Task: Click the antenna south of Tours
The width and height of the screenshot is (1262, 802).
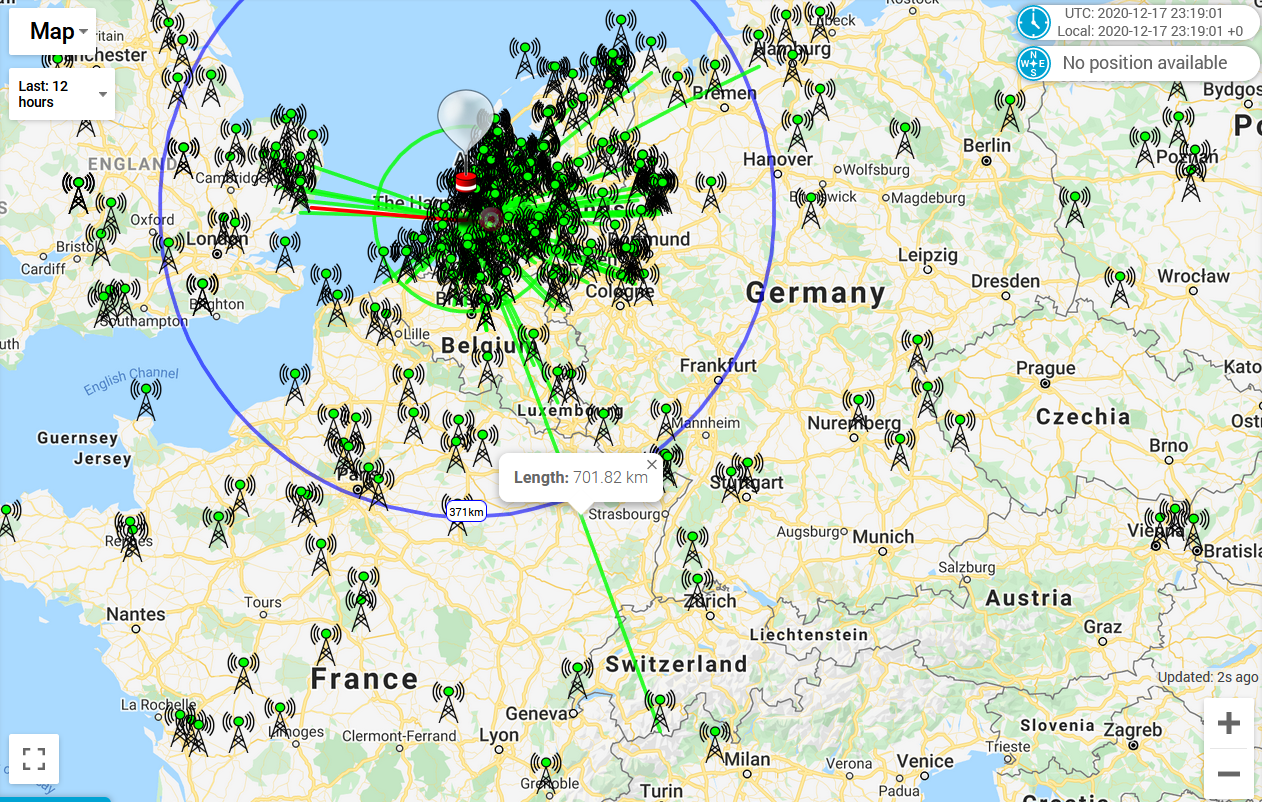Action: pyautogui.click(x=325, y=645)
